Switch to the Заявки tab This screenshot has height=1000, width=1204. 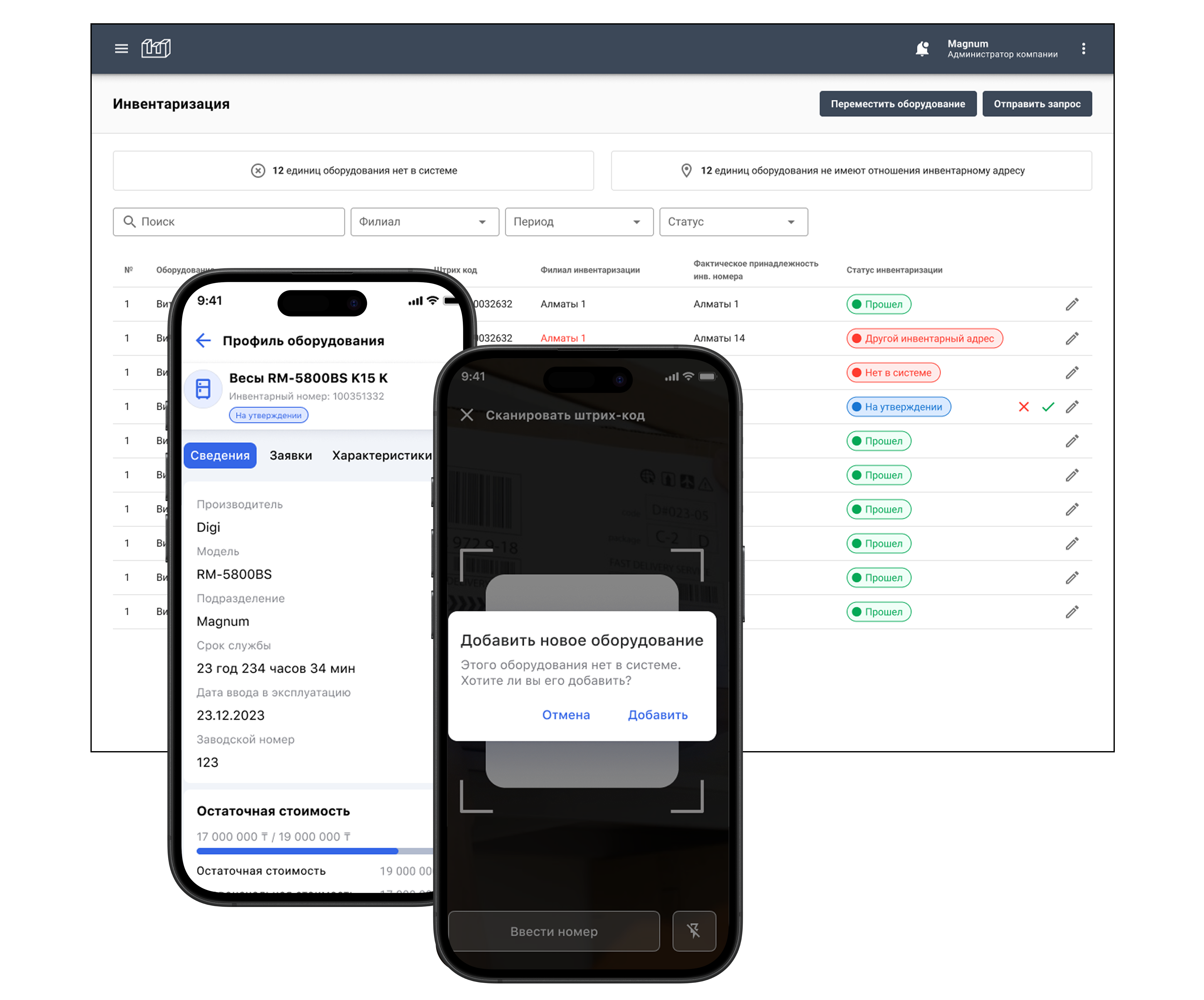click(291, 455)
